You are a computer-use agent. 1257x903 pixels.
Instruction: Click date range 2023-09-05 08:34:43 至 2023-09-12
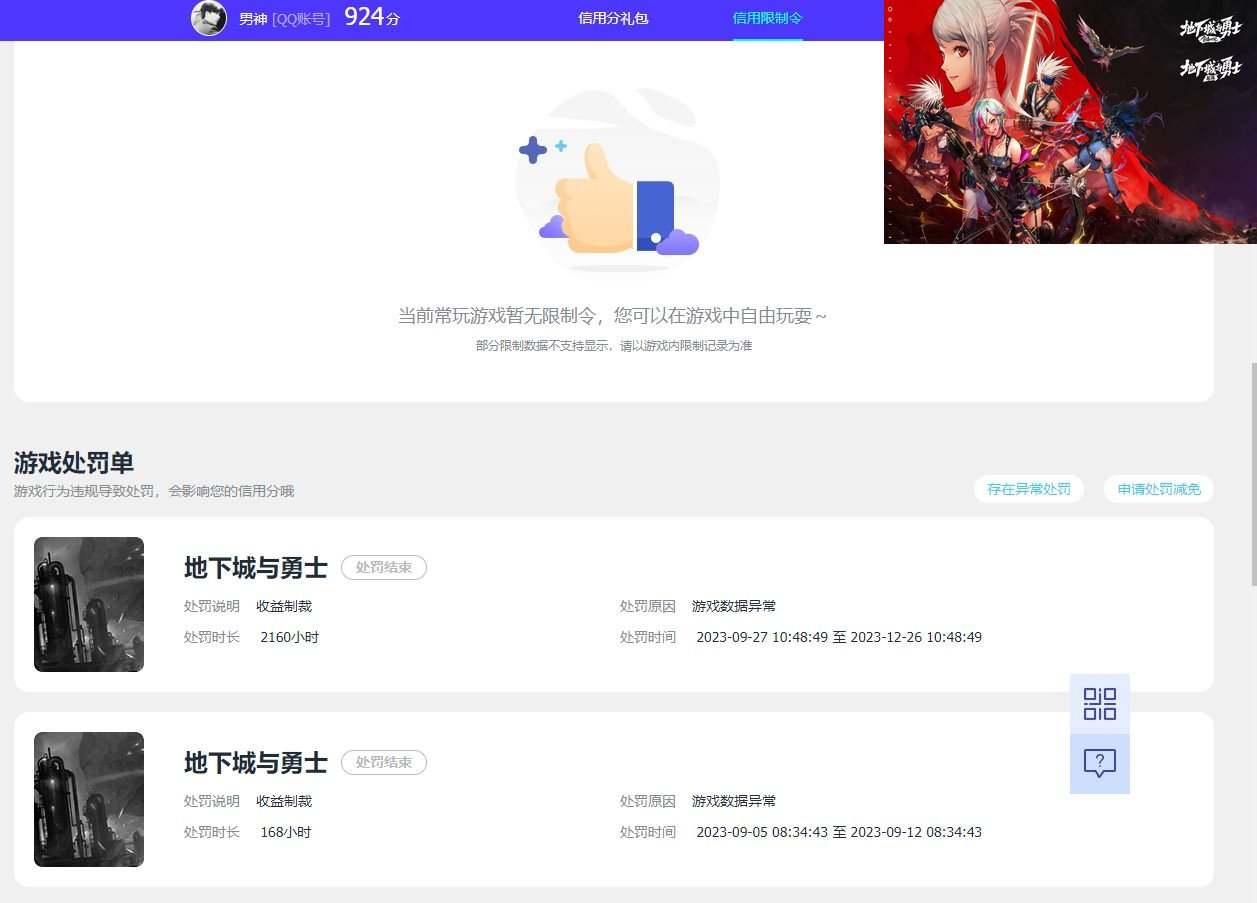839,832
